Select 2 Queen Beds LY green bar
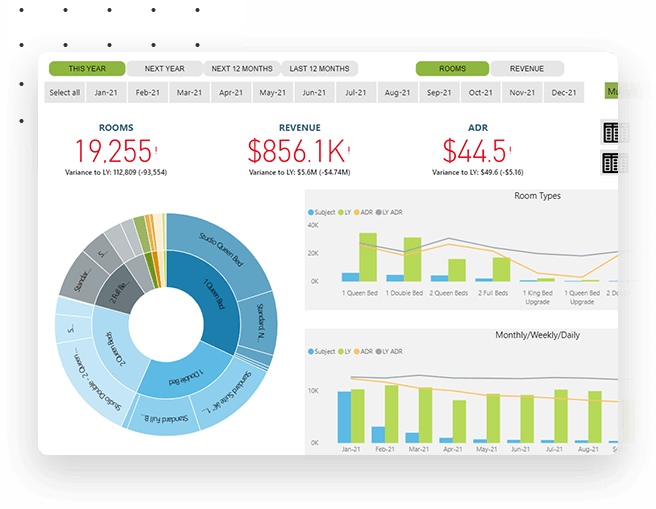This screenshot has width=656, height=509. tap(457, 270)
